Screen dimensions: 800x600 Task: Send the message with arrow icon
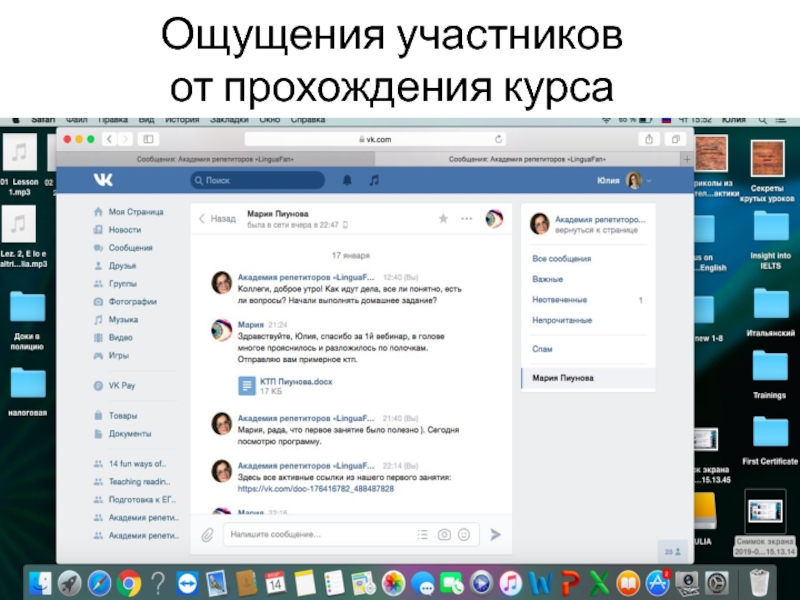(495, 535)
